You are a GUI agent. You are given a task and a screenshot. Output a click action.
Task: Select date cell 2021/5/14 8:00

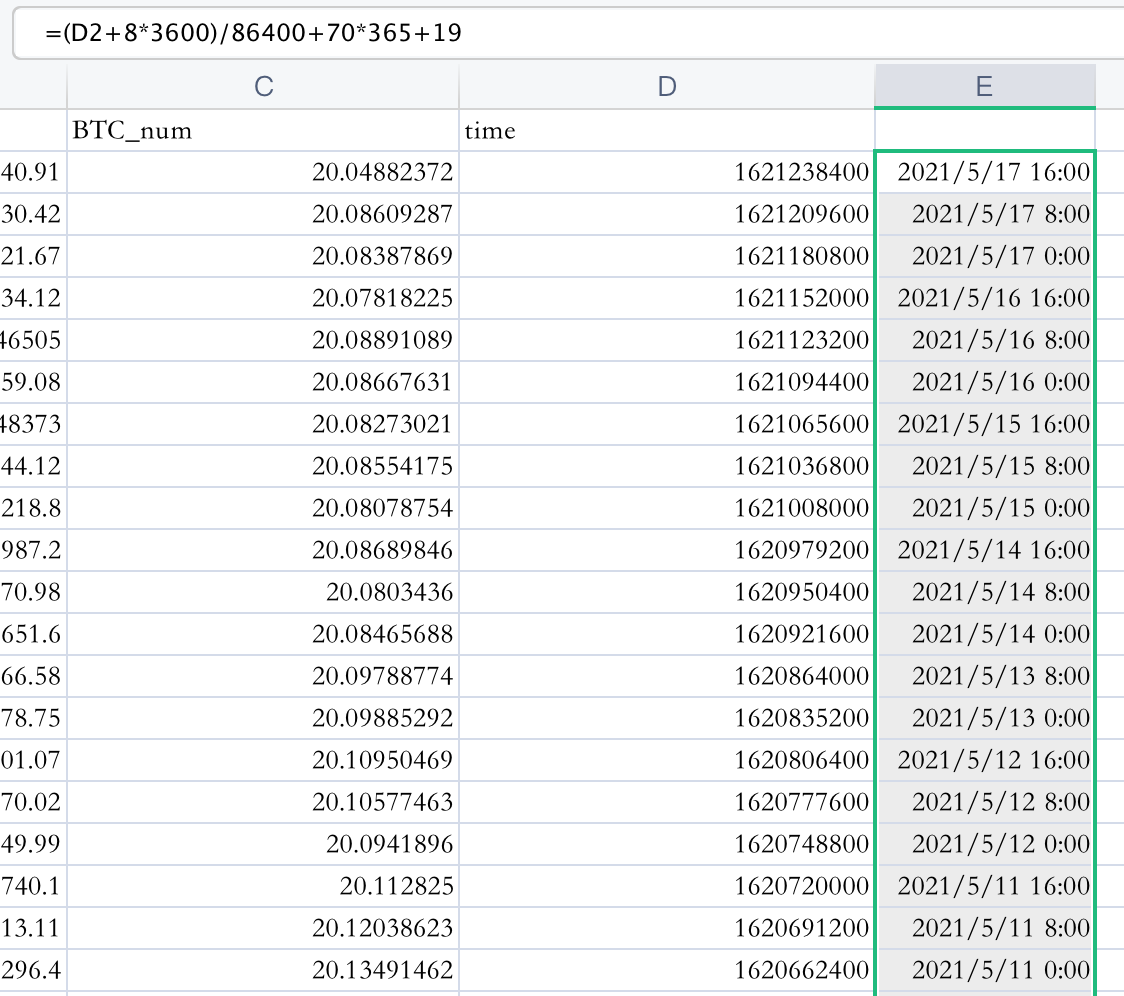point(985,592)
